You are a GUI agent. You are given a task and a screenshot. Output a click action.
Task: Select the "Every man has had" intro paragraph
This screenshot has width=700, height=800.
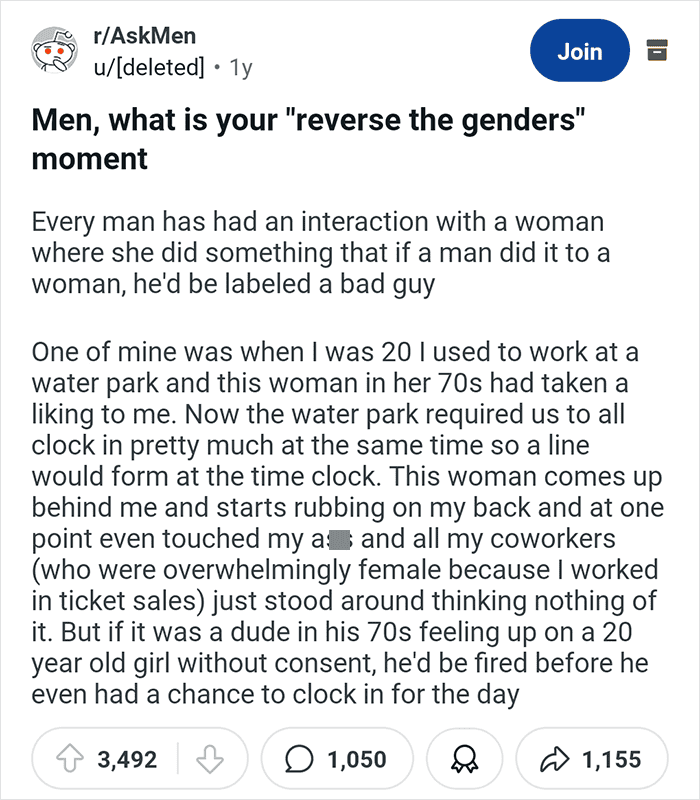321,253
